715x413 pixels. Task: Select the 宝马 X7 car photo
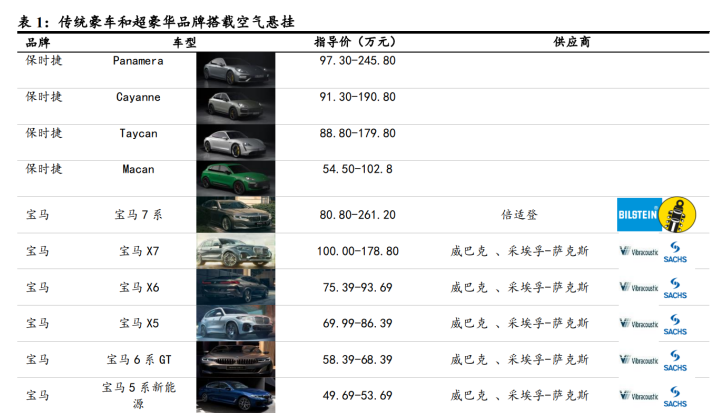coord(236,251)
